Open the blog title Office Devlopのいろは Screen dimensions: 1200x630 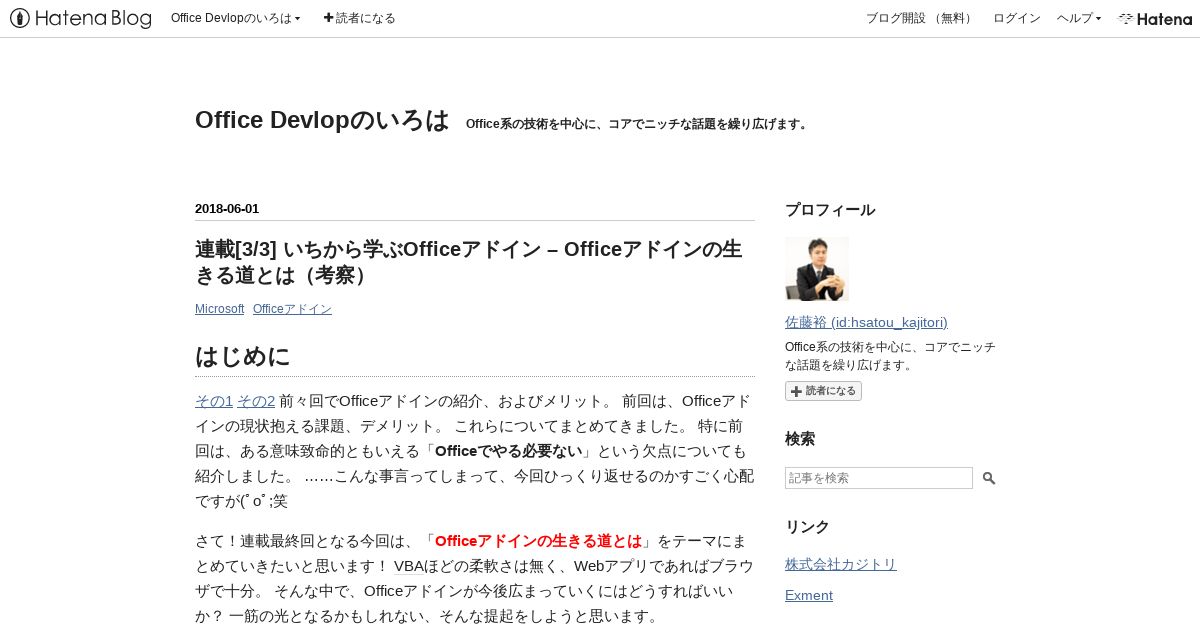[322, 120]
